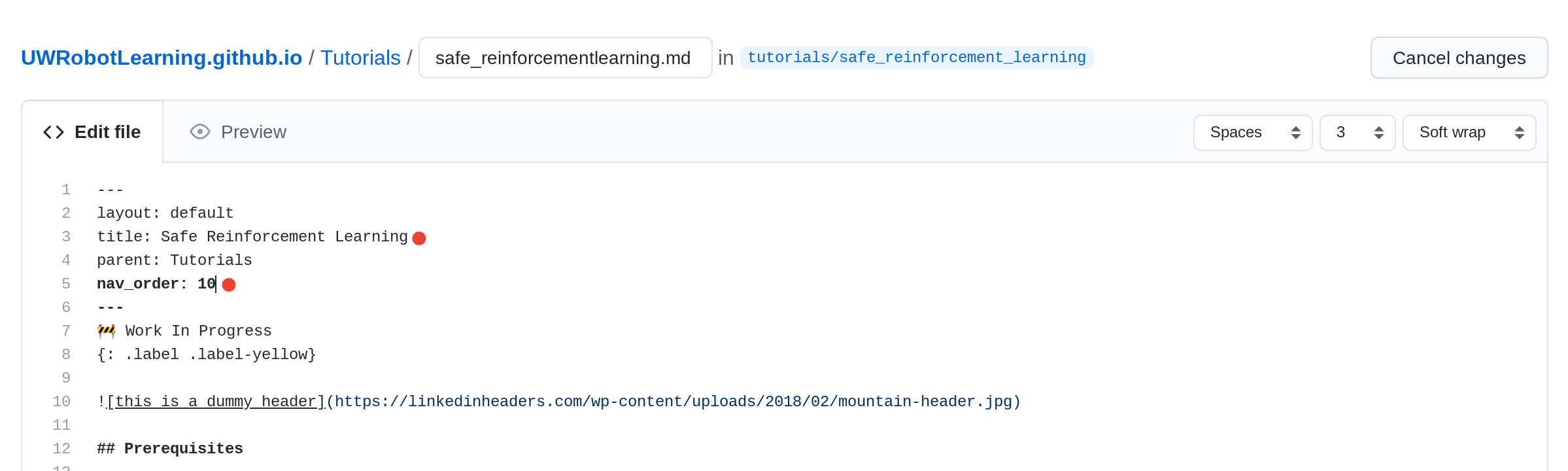Click line number 1 in the gutter
Viewport: 1568px width, 471px height.
[x=66, y=190]
